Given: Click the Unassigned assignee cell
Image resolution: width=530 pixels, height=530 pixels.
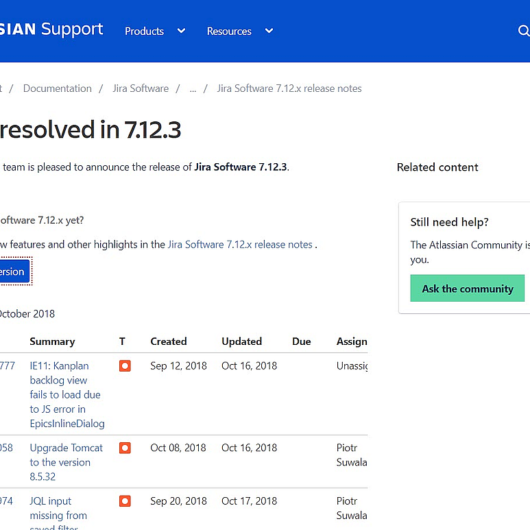Looking at the screenshot, I should (x=352, y=366).
